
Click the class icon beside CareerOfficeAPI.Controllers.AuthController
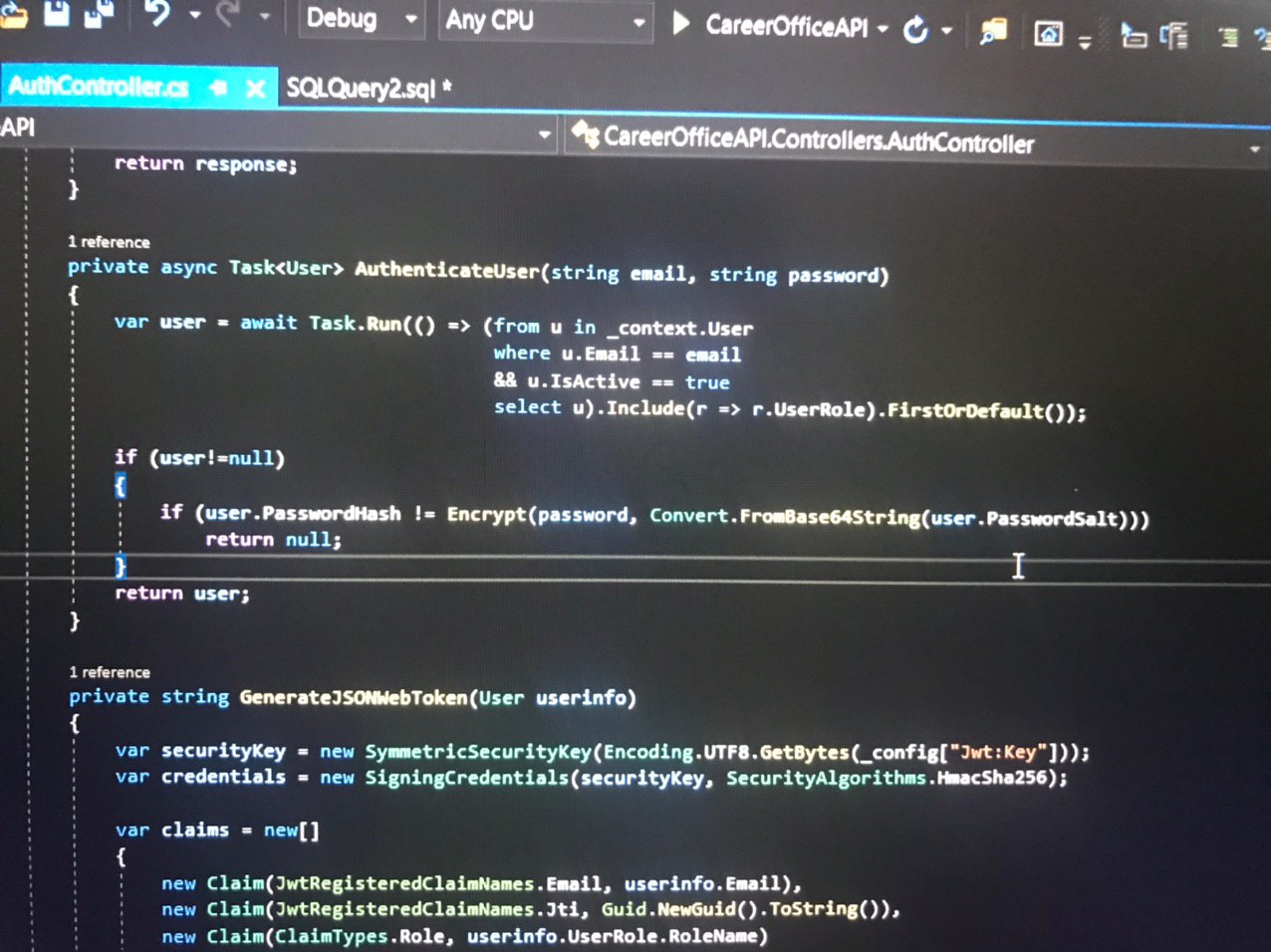586,133
